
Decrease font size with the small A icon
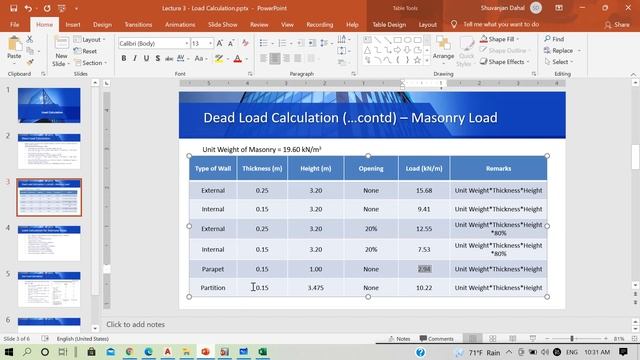click(x=231, y=43)
